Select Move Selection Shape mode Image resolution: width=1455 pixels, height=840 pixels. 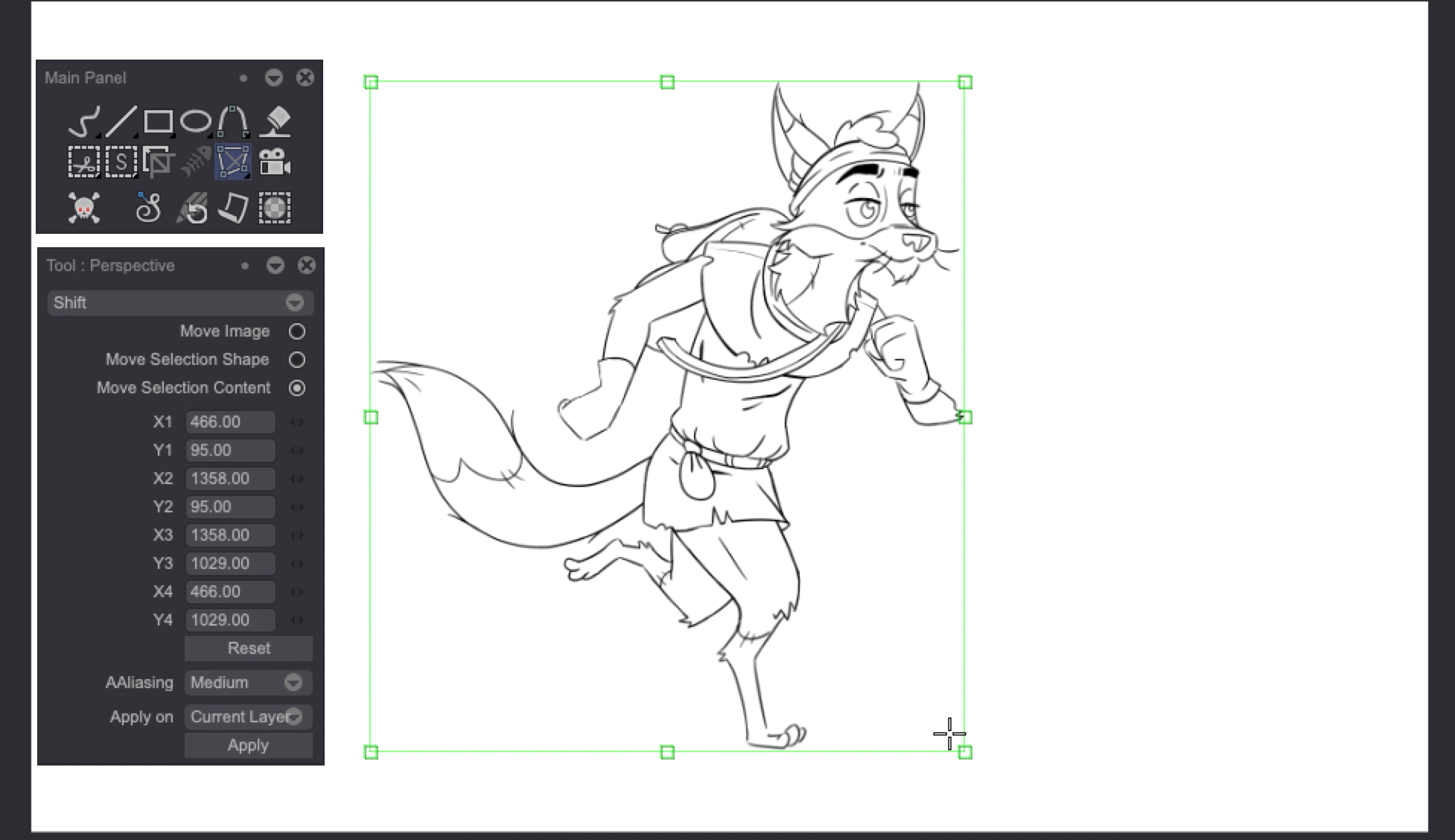pyautogui.click(x=297, y=360)
